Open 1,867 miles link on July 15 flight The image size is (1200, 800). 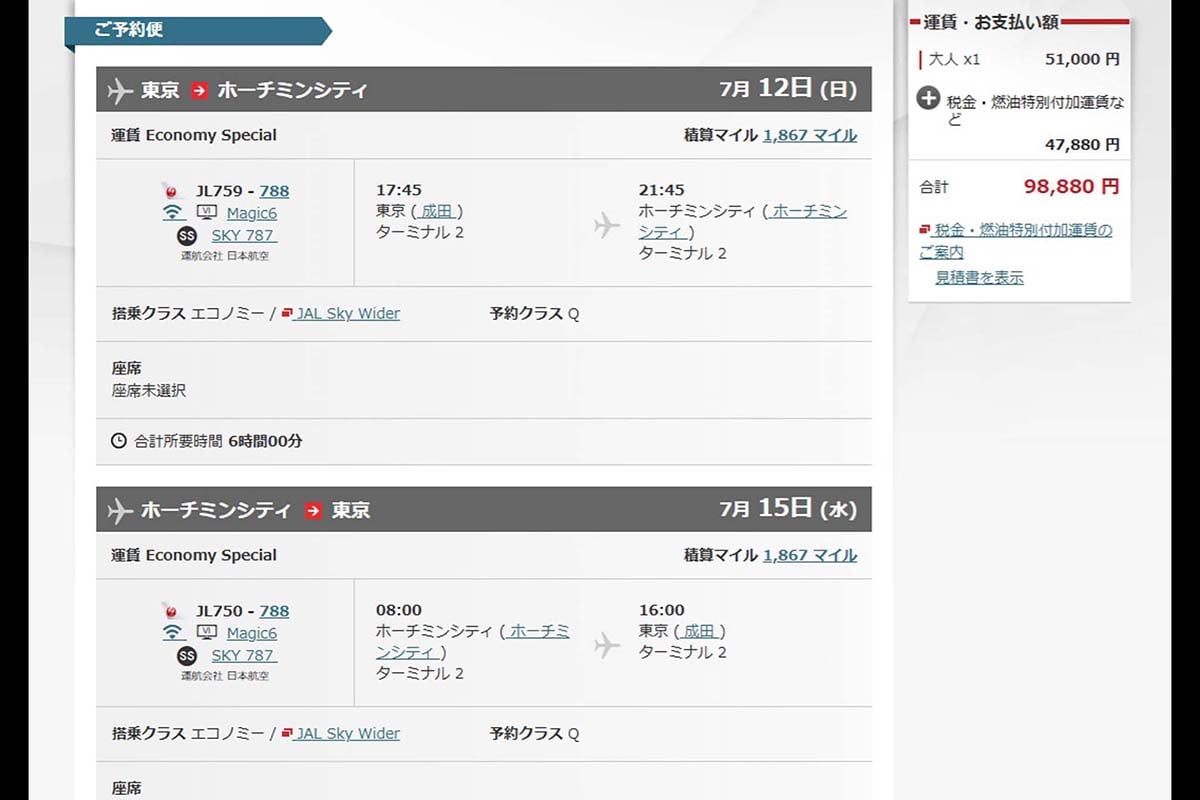tap(810, 555)
